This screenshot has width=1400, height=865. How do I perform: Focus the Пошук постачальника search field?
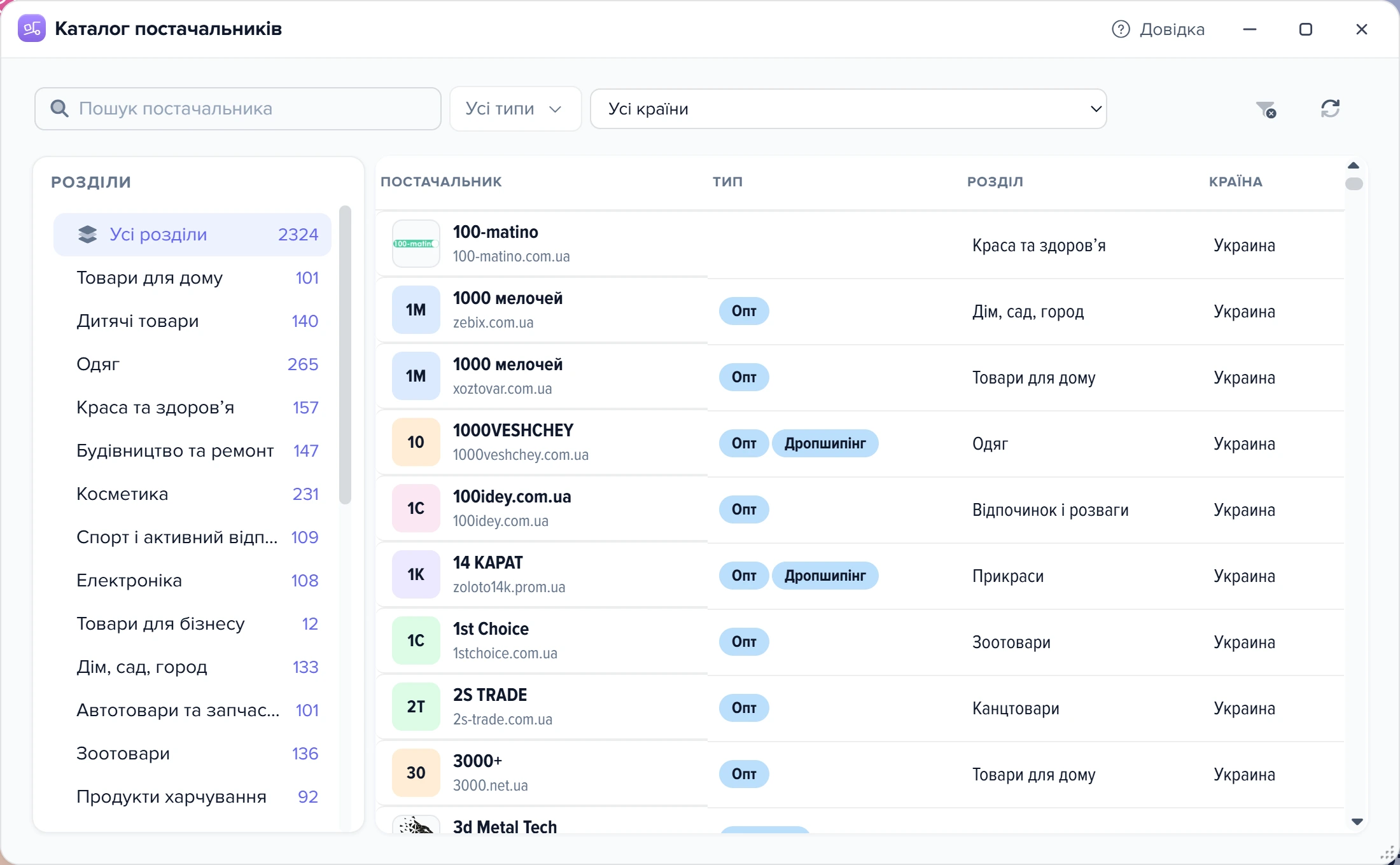[x=238, y=109]
